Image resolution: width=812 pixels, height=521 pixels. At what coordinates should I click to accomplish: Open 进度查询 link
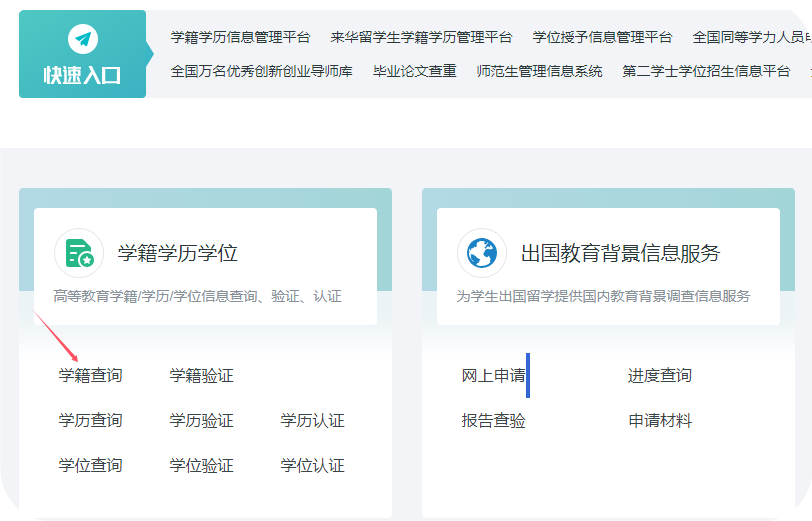click(x=659, y=376)
